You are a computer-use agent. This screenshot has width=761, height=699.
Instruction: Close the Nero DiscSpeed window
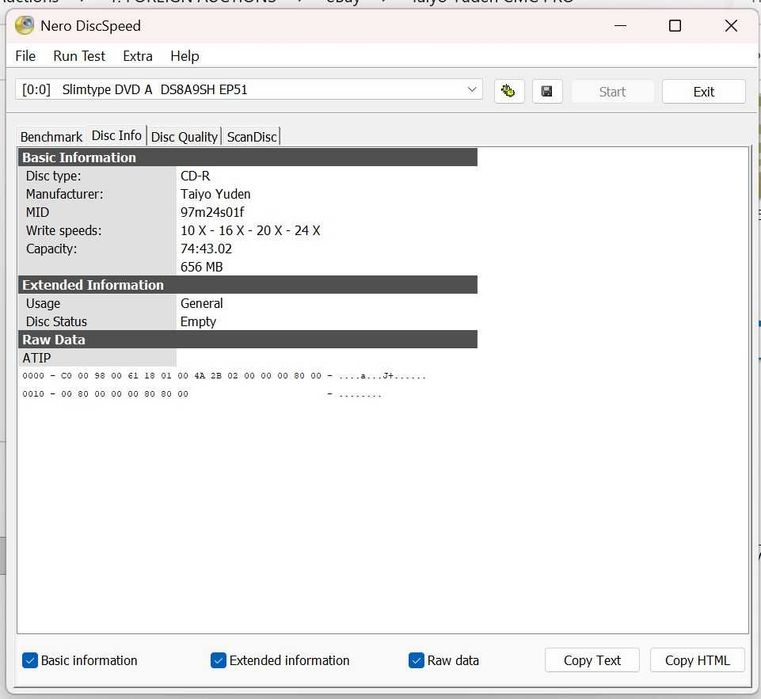click(x=731, y=26)
